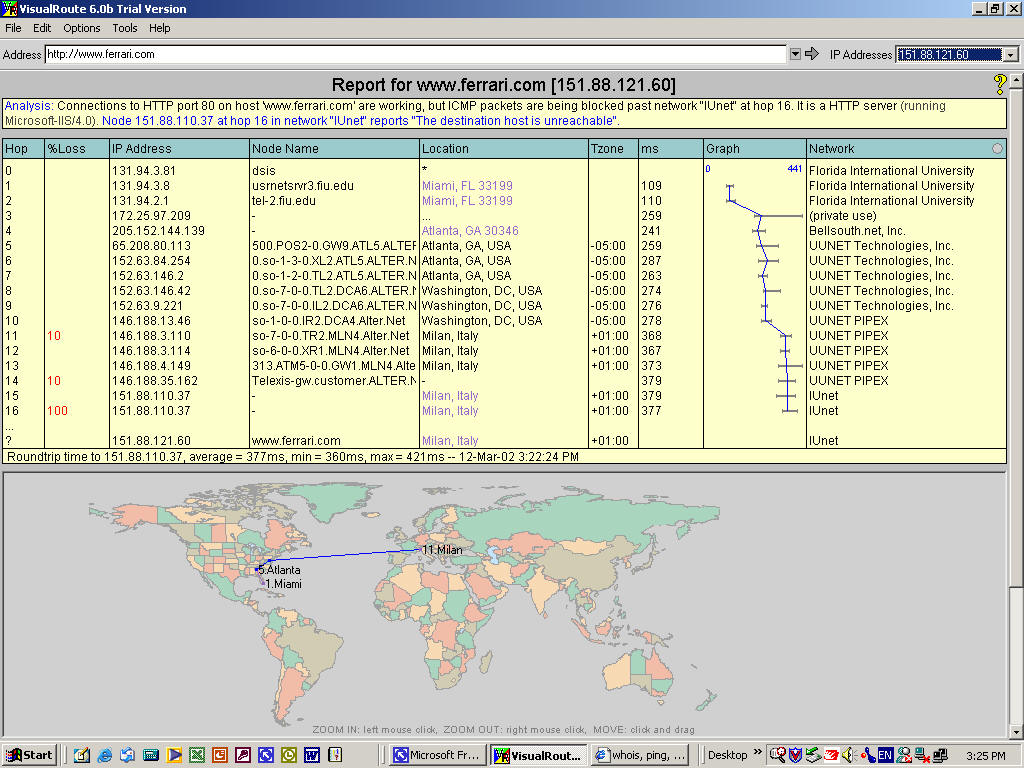Click the Hop column header
Viewport: 1024px width, 768px height.
click(23, 148)
